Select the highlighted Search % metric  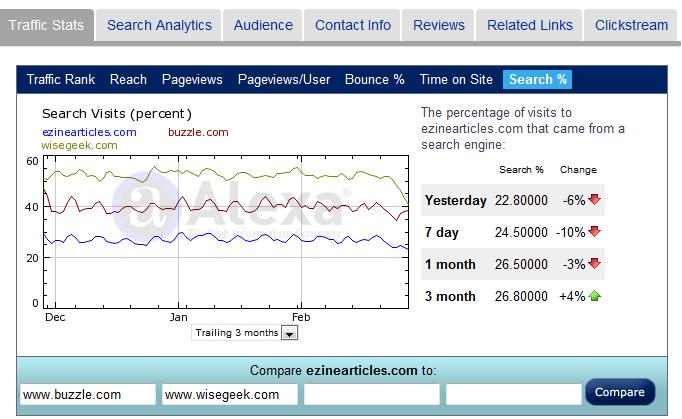click(x=538, y=80)
